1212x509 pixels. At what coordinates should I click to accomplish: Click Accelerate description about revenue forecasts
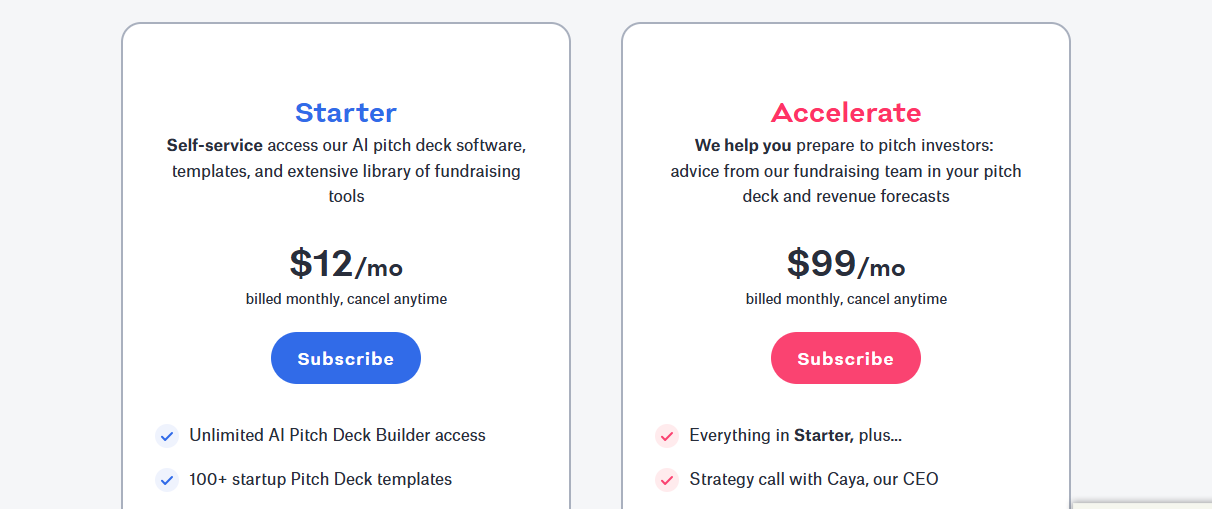tap(846, 171)
